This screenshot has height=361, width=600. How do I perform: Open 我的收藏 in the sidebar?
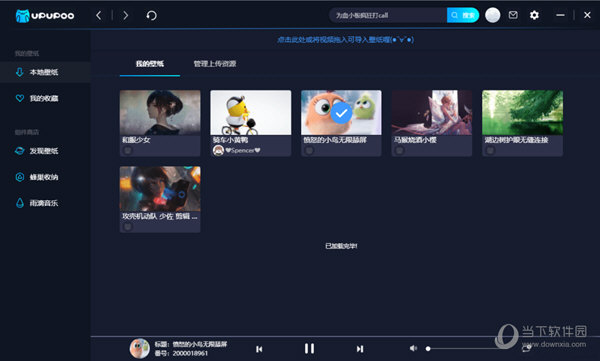(45, 98)
